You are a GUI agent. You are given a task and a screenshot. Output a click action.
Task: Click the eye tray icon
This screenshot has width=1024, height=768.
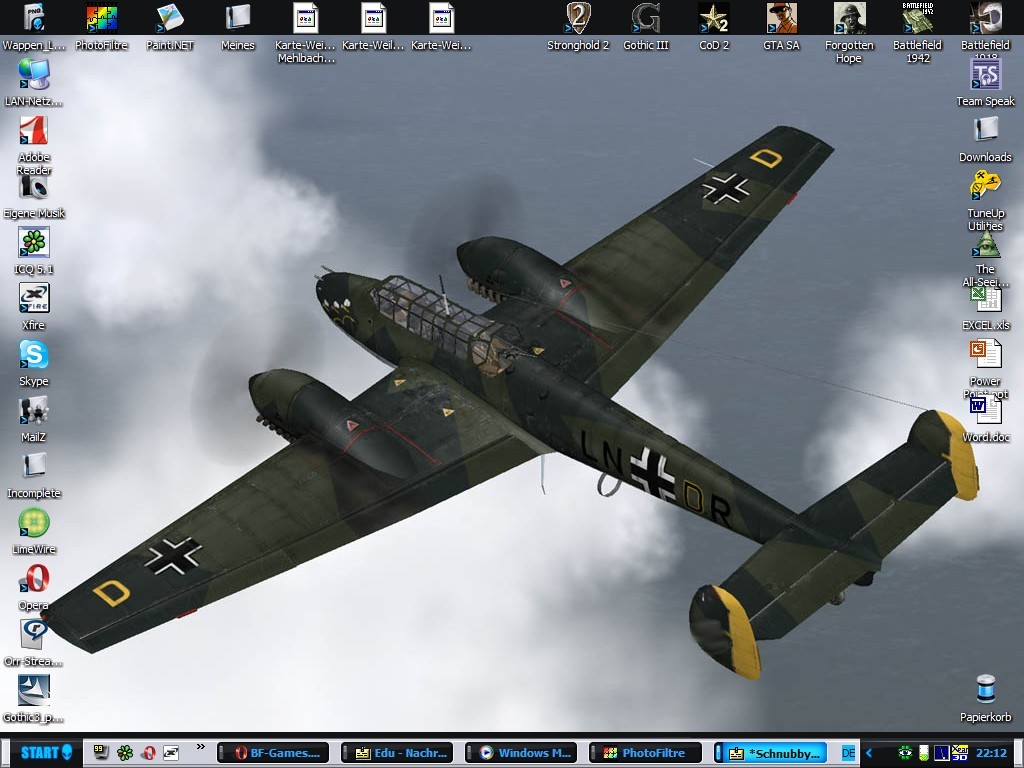904,752
